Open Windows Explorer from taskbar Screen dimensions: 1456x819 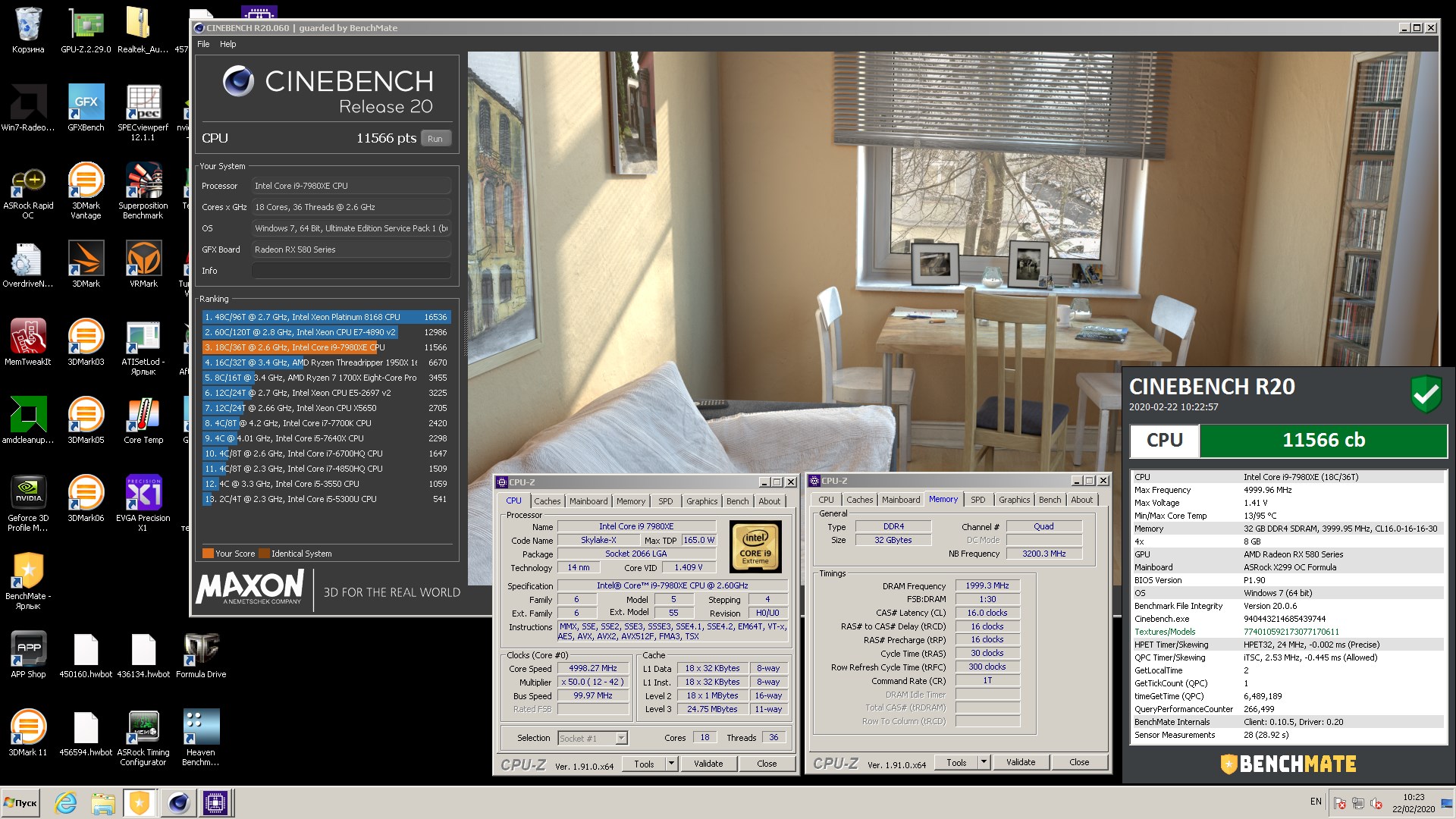102,802
